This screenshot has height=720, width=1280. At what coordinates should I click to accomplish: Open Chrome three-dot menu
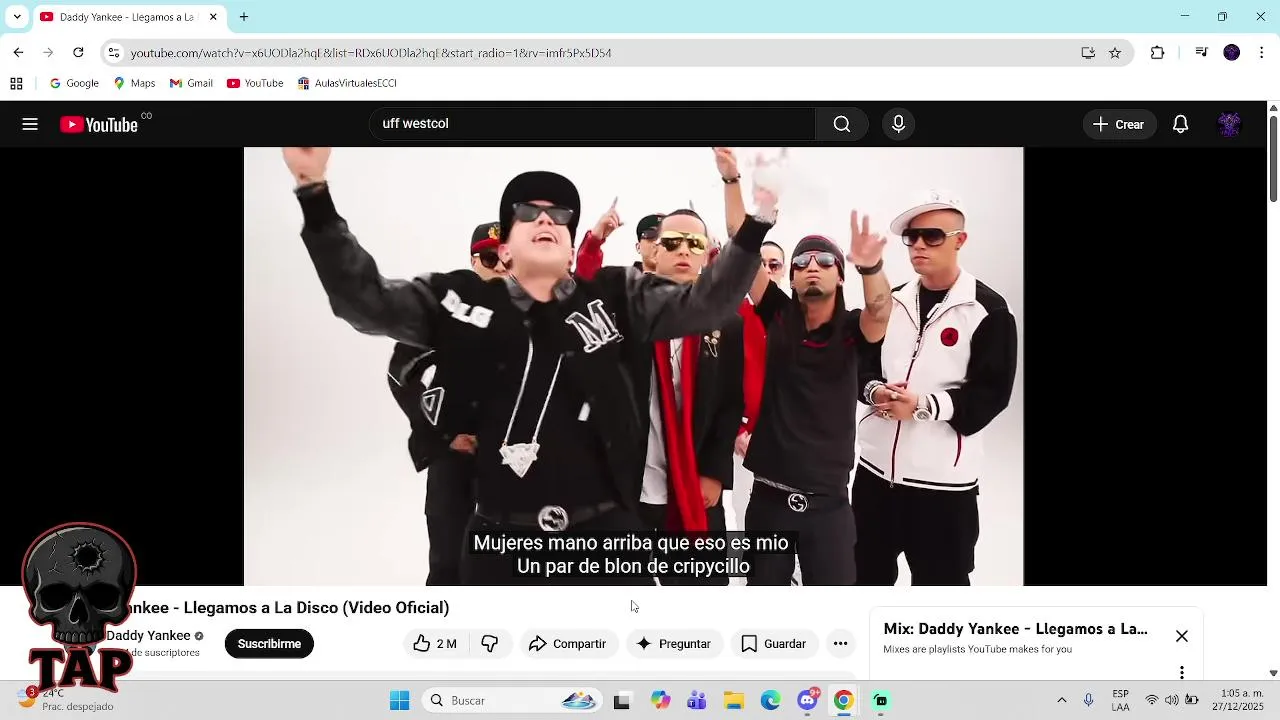pyautogui.click(x=1263, y=53)
